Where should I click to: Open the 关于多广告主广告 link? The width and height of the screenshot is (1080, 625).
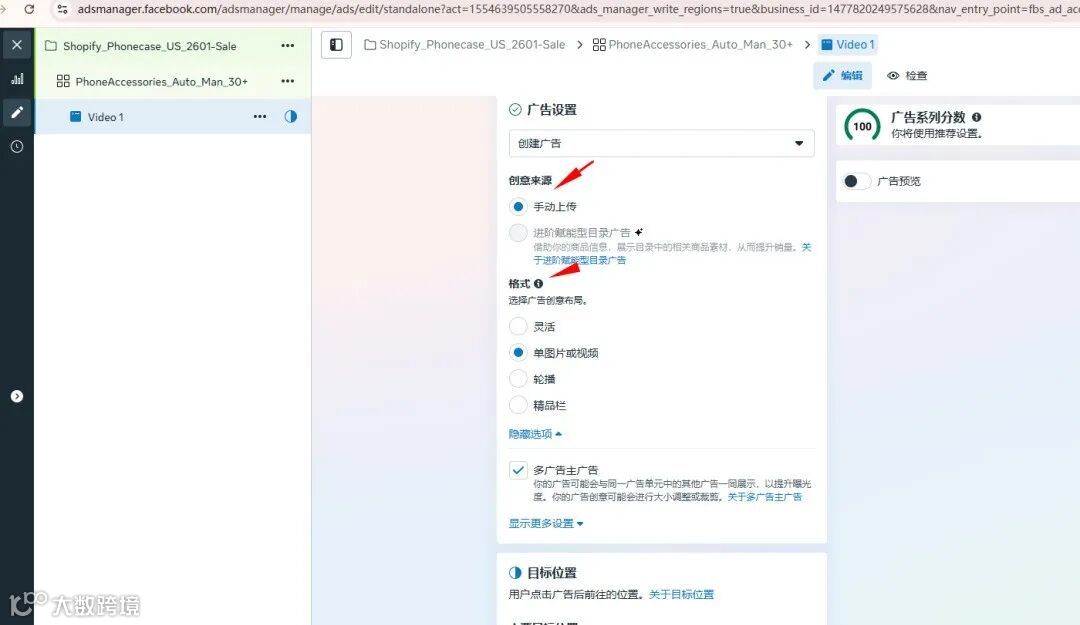(x=765, y=497)
